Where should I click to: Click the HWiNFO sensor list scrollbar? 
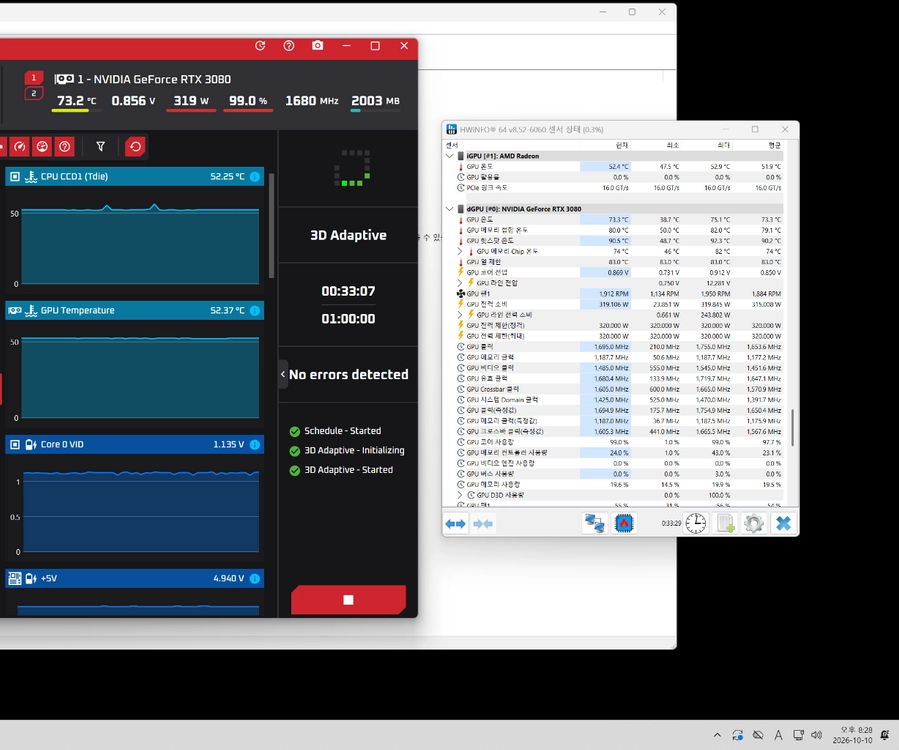(792, 427)
